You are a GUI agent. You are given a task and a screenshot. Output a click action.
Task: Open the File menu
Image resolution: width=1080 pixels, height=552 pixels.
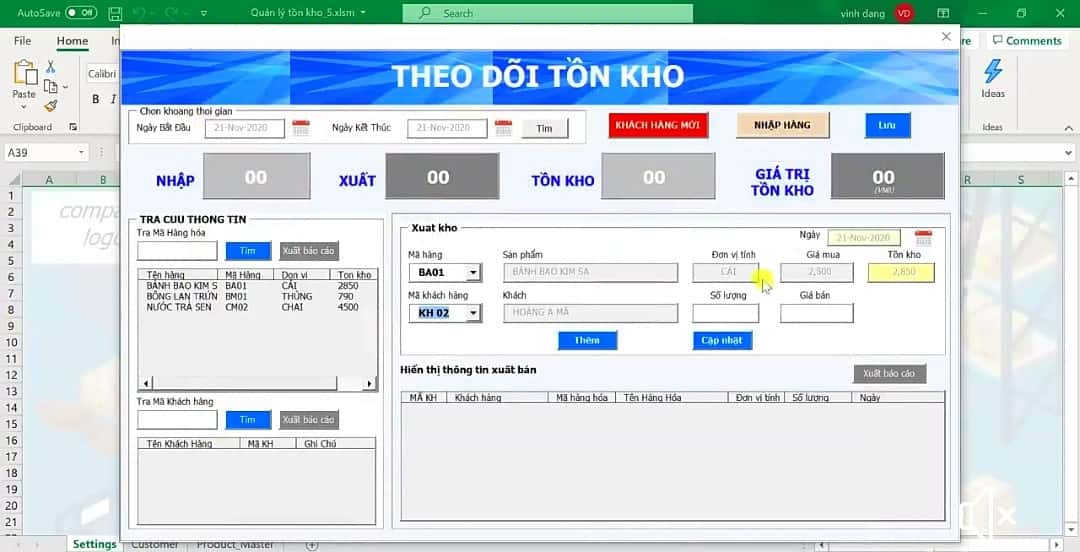click(23, 41)
